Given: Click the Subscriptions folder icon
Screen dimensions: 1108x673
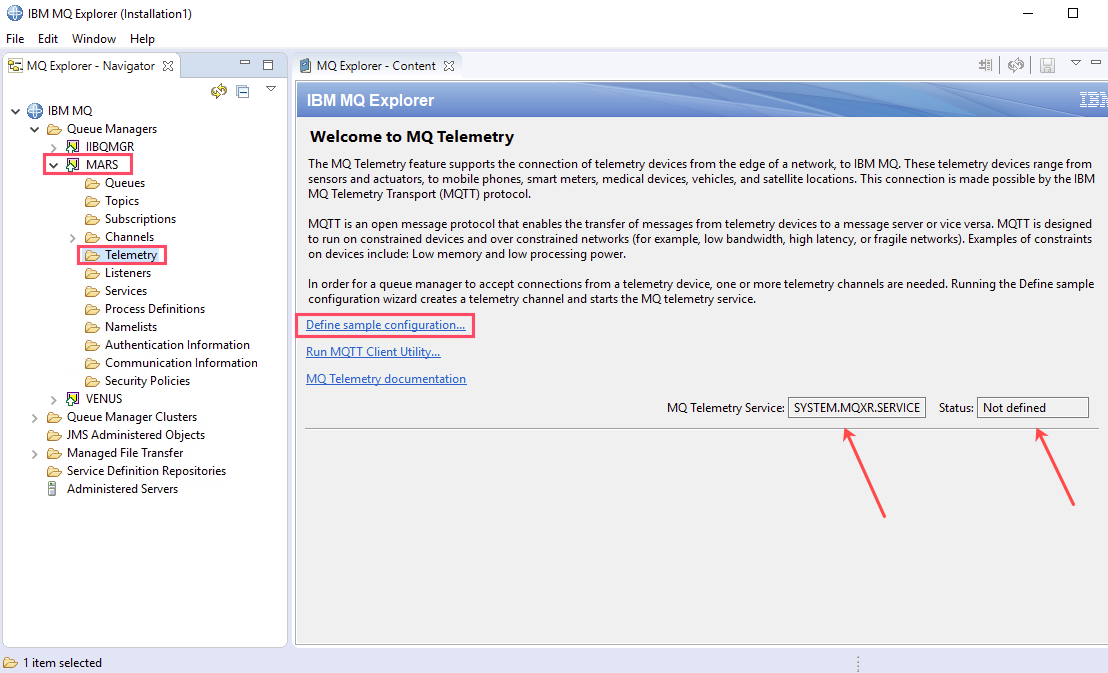Looking at the screenshot, I should 92,219.
